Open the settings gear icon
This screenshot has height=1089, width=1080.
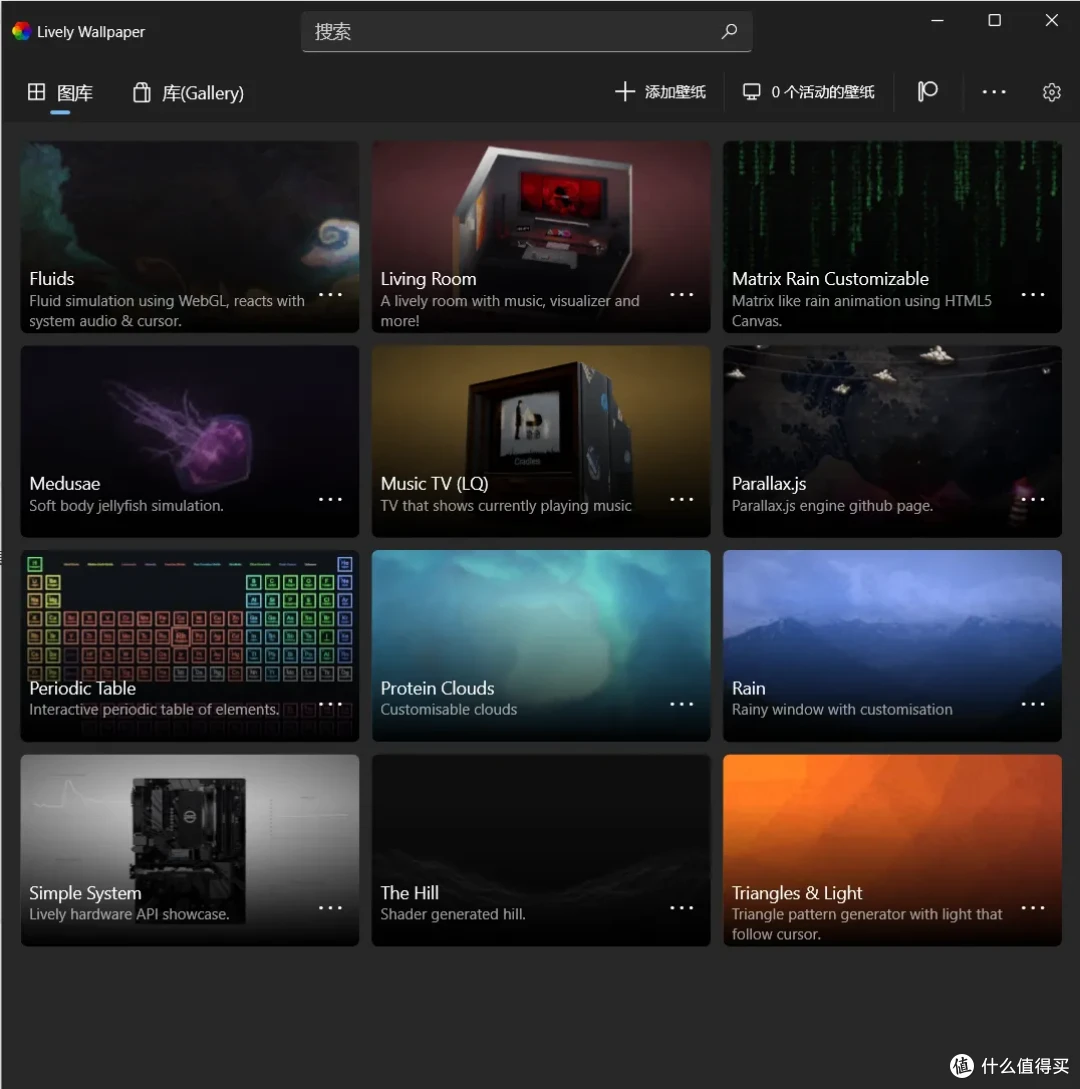(1052, 92)
